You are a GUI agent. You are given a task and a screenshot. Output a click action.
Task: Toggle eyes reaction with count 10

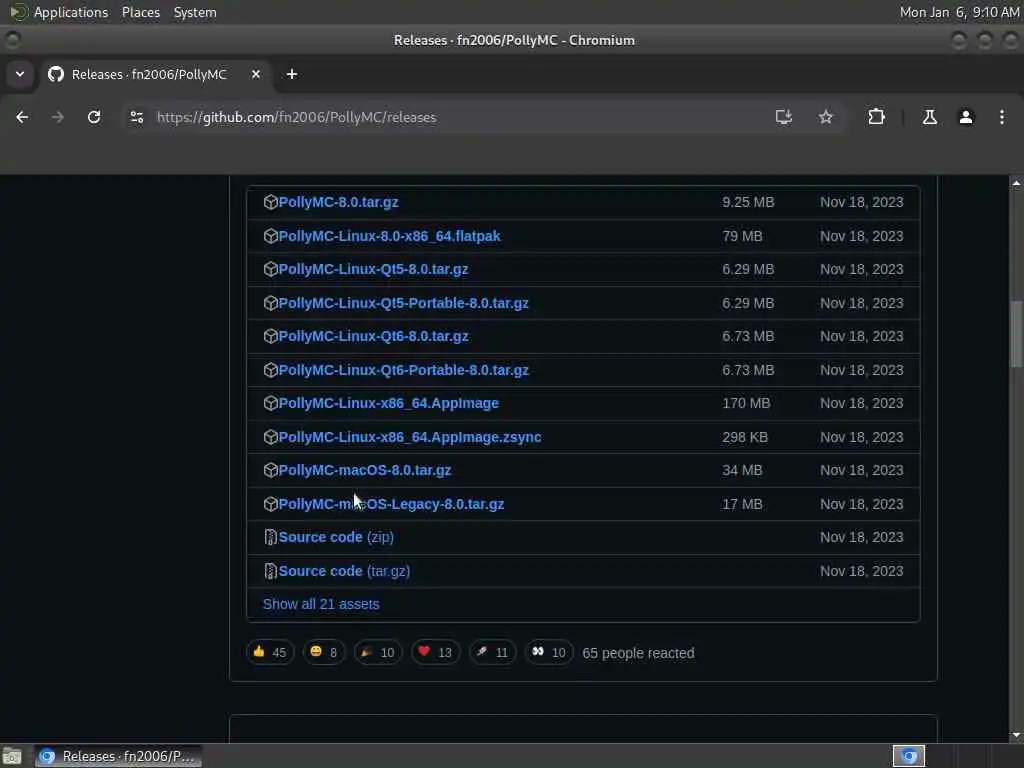click(x=549, y=652)
